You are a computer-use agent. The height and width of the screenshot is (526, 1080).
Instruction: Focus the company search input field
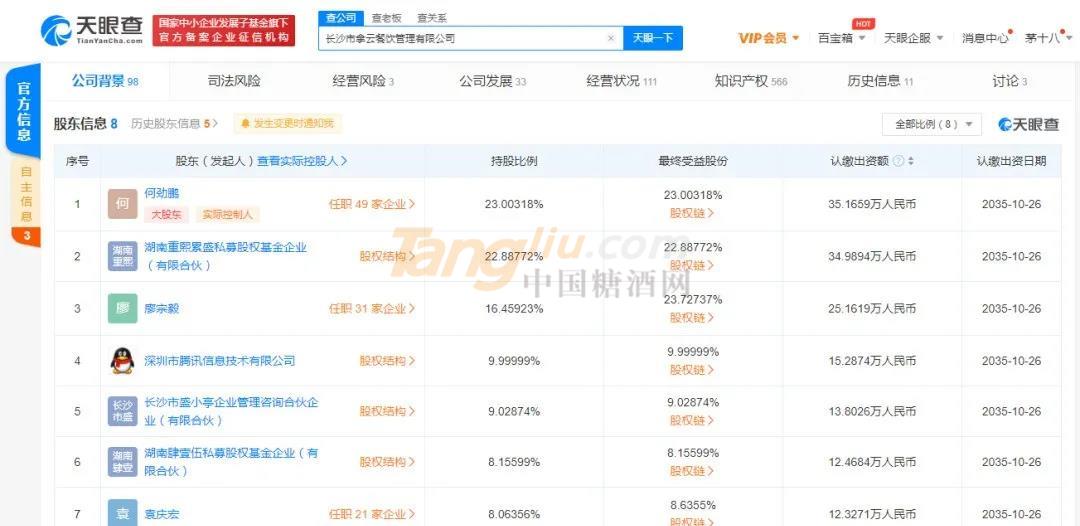pyautogui.click(x=470, y=39)
